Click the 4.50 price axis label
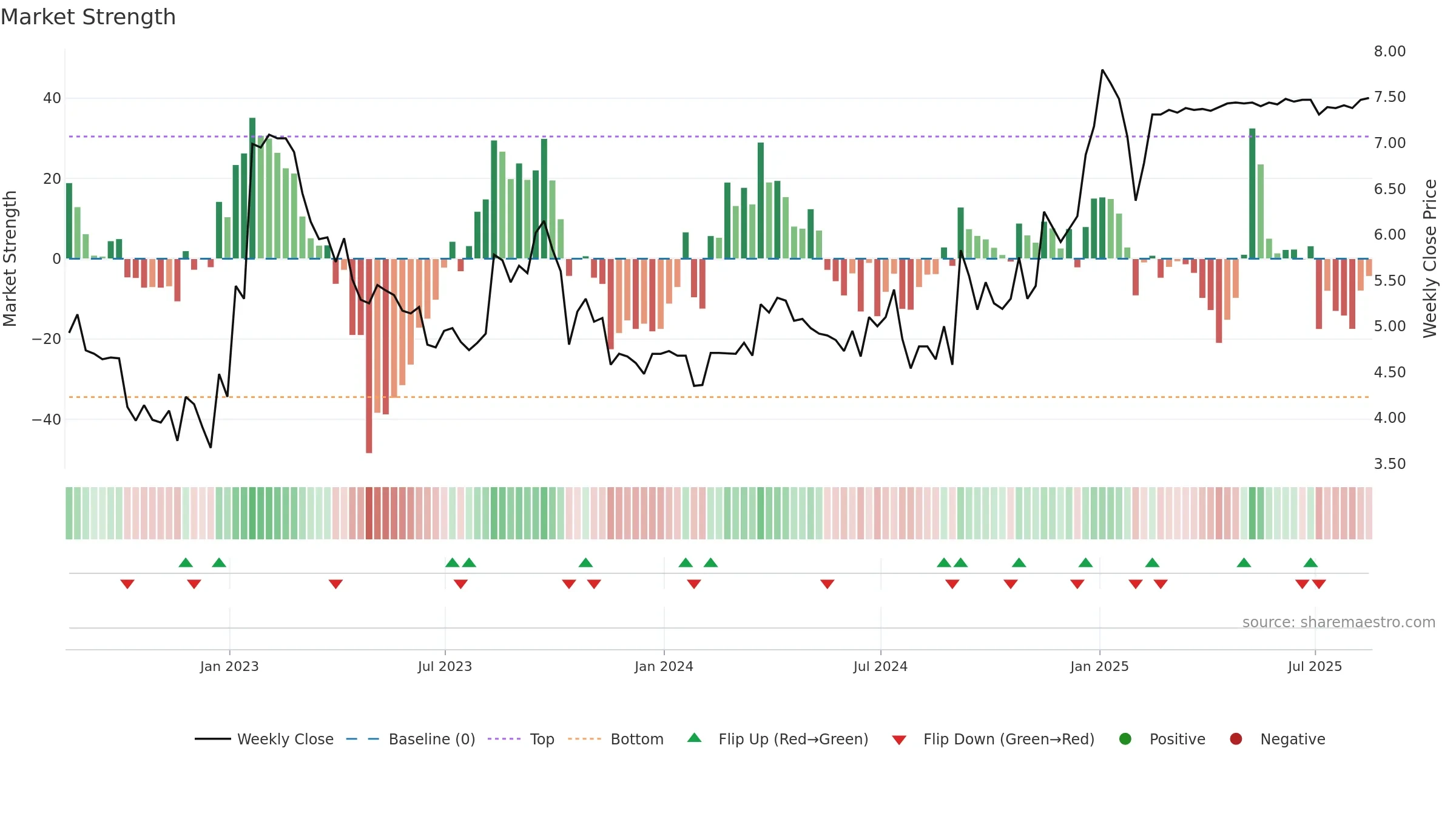 1390,372
